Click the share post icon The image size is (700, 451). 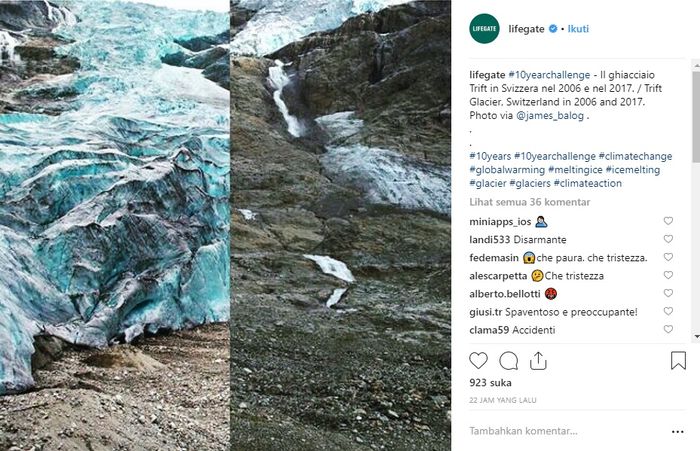538,361
